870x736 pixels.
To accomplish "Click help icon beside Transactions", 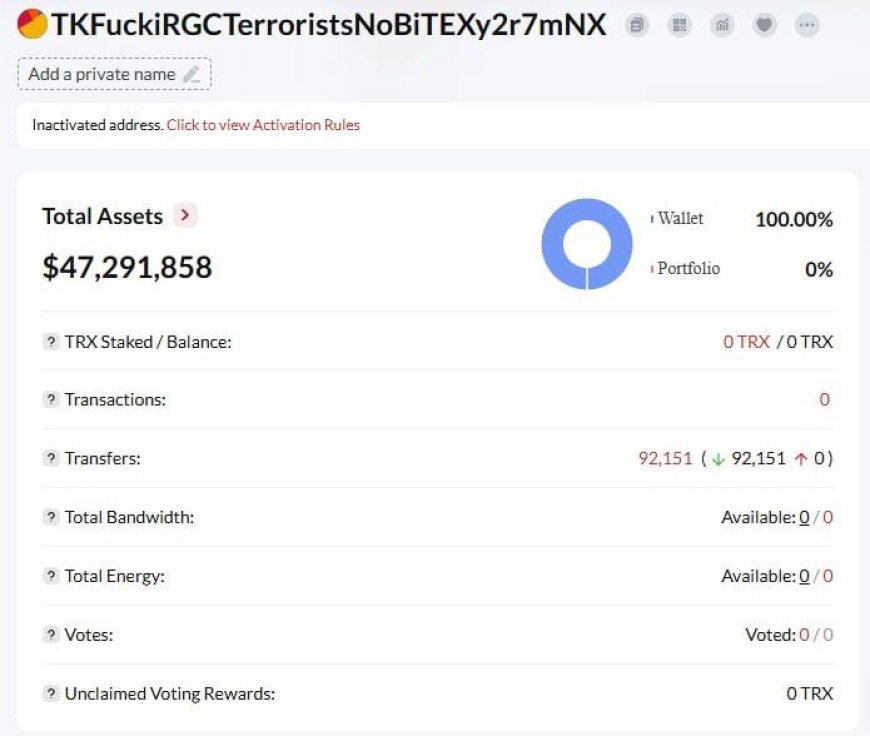I will click(x=51, y=399).
